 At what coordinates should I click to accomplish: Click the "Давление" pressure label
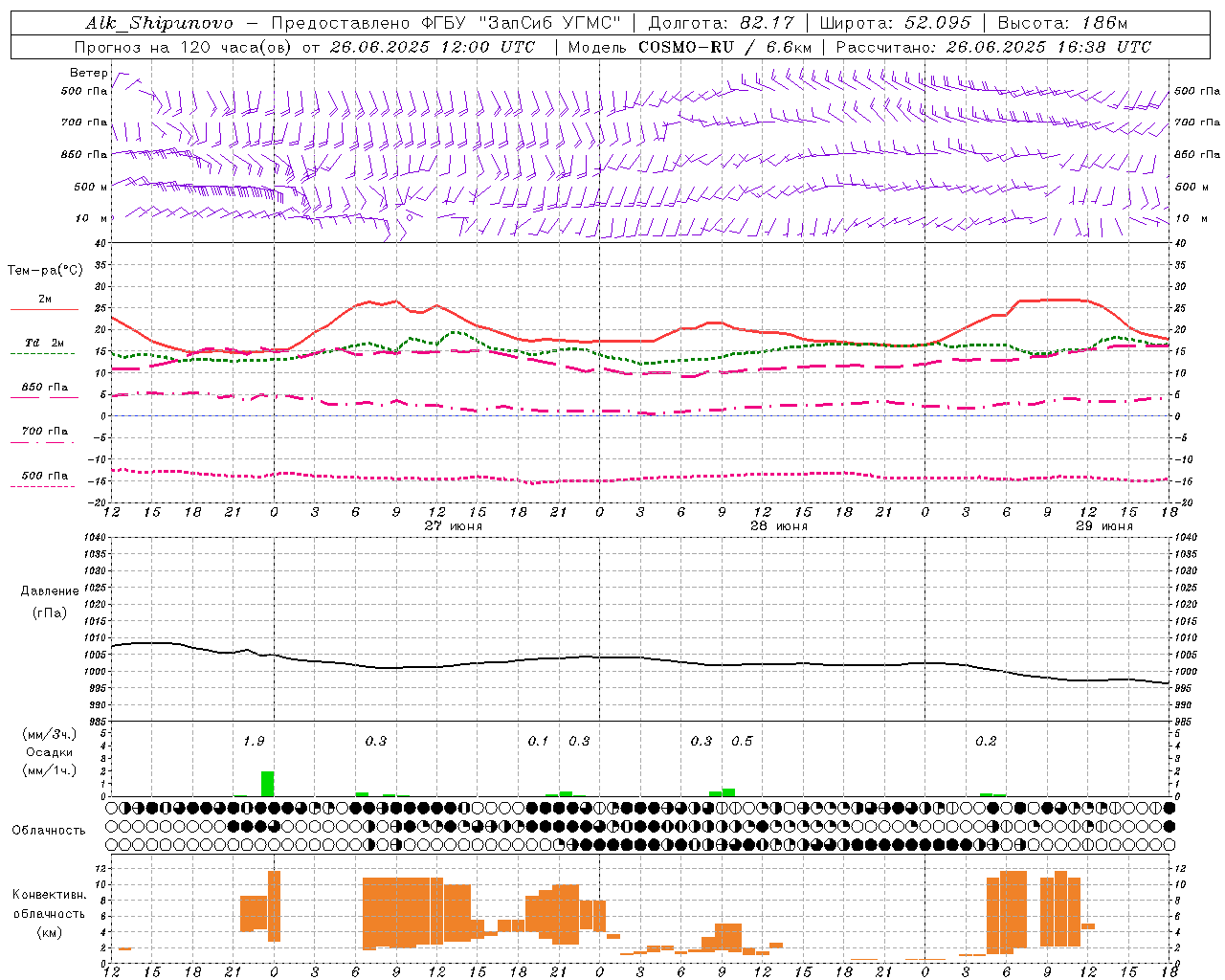[x=50, y=591]
